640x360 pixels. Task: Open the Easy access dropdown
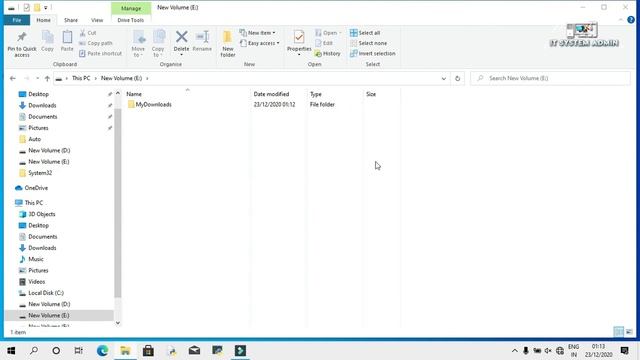coord(260,43)
